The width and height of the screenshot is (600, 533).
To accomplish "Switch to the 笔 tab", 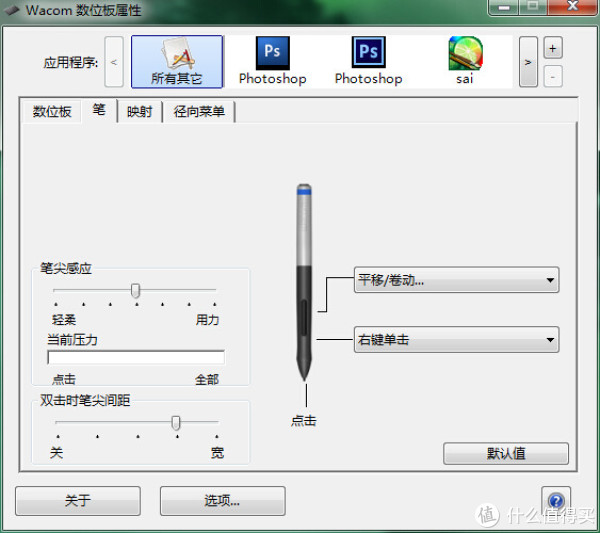I will tap(99, 110).
